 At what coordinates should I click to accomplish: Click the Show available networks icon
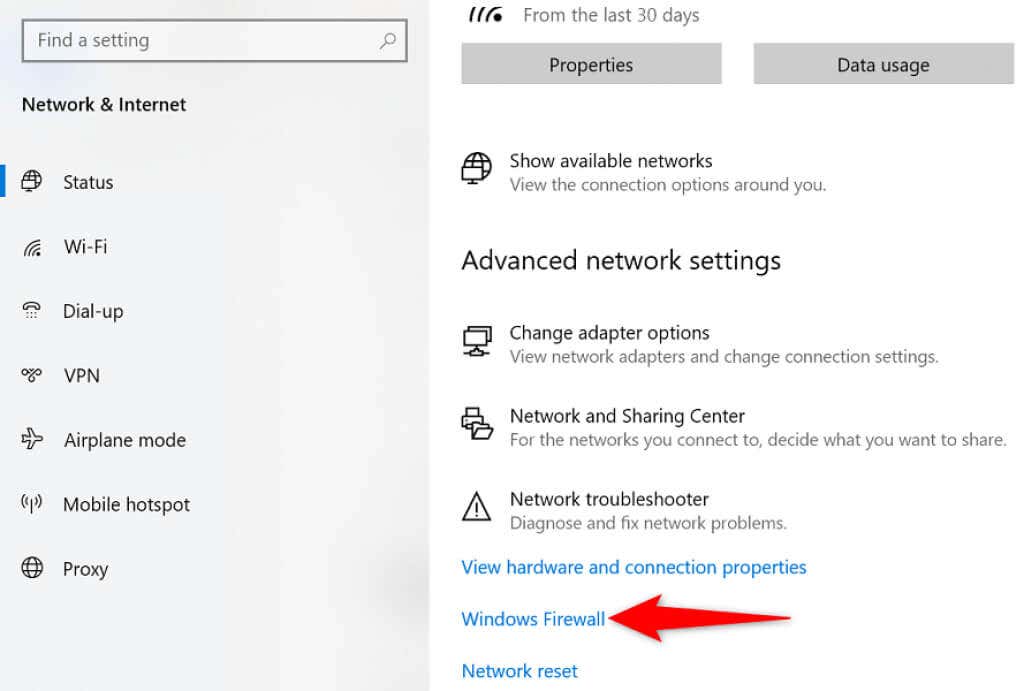(477, 168)
